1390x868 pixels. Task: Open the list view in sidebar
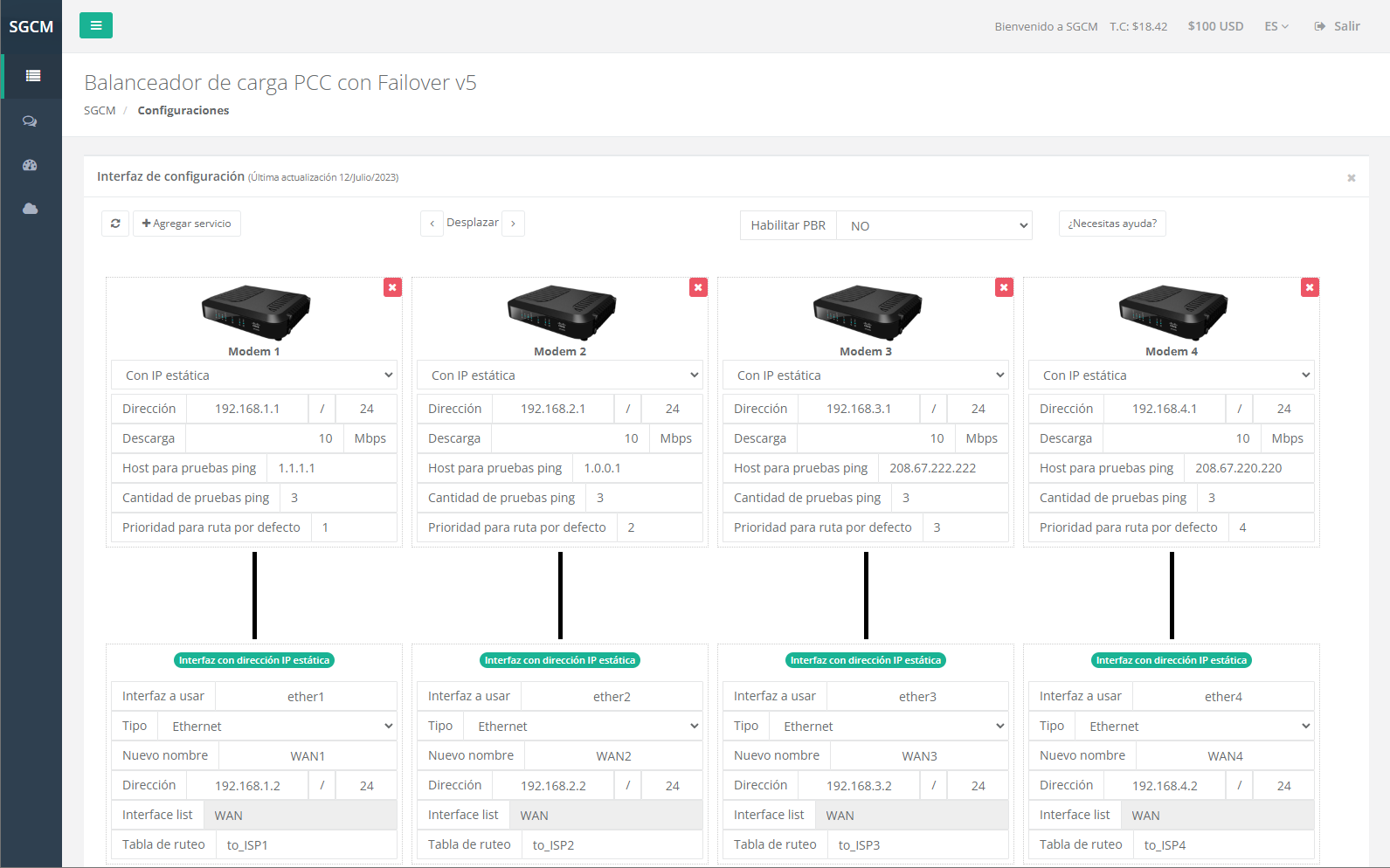click(x=32, y=76)
